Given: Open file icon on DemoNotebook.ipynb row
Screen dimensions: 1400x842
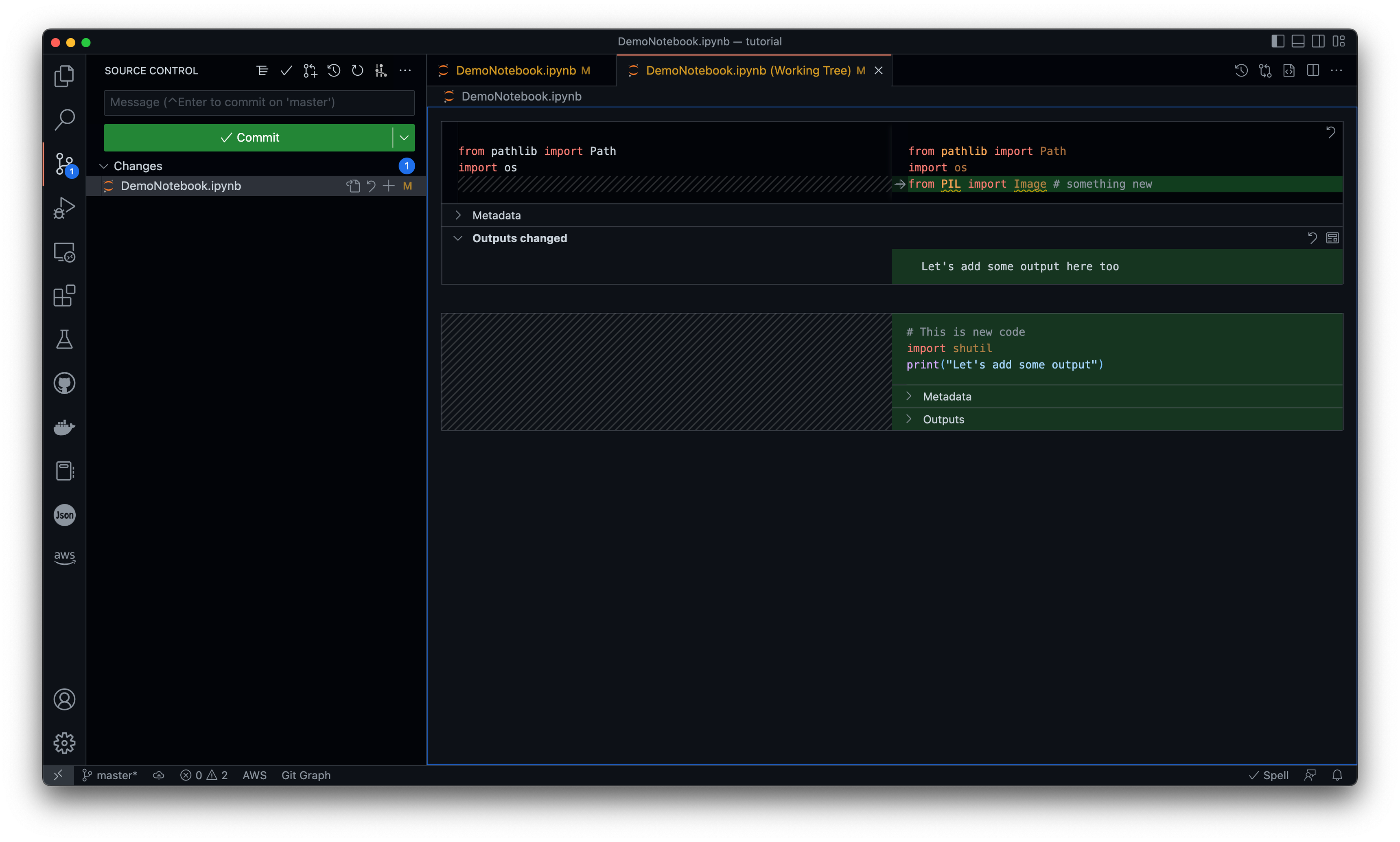Looking at the screenshot, I should (x=353, y=186).
